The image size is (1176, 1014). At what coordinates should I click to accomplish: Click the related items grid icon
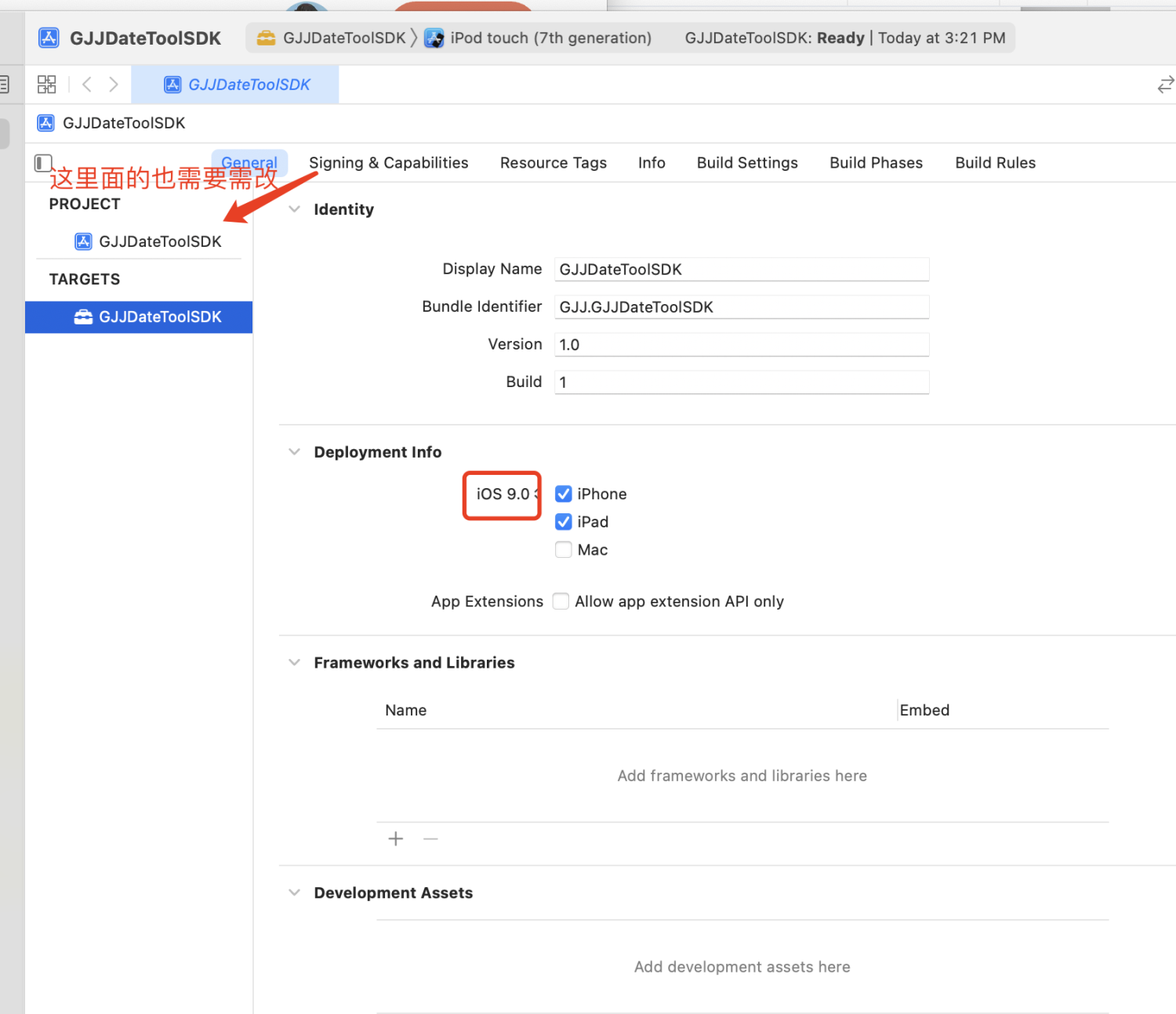[x=47, y=85]
